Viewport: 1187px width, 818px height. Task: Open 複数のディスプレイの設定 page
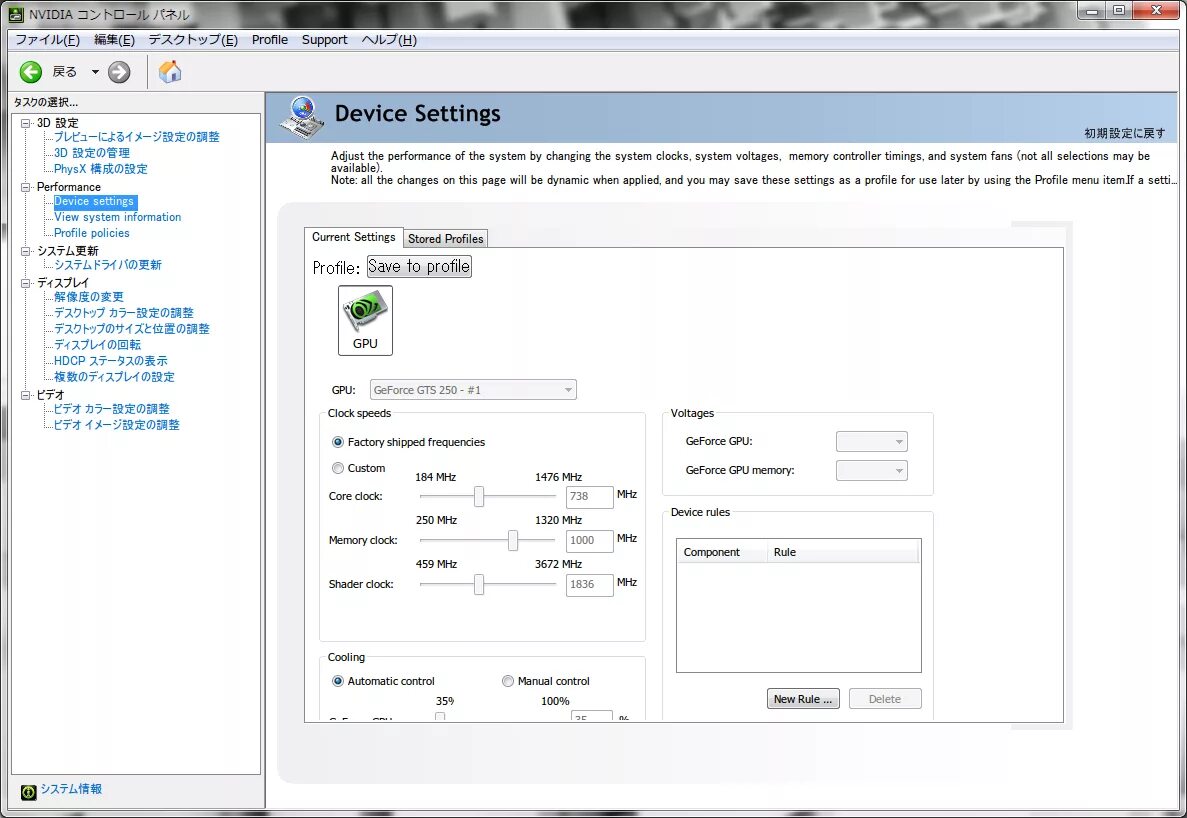[114, 377]
